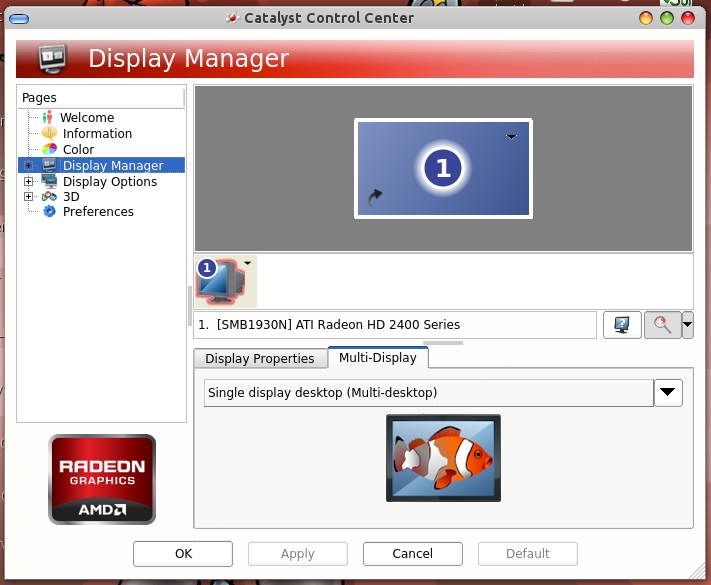Click the OK button

tap(183, 554)
